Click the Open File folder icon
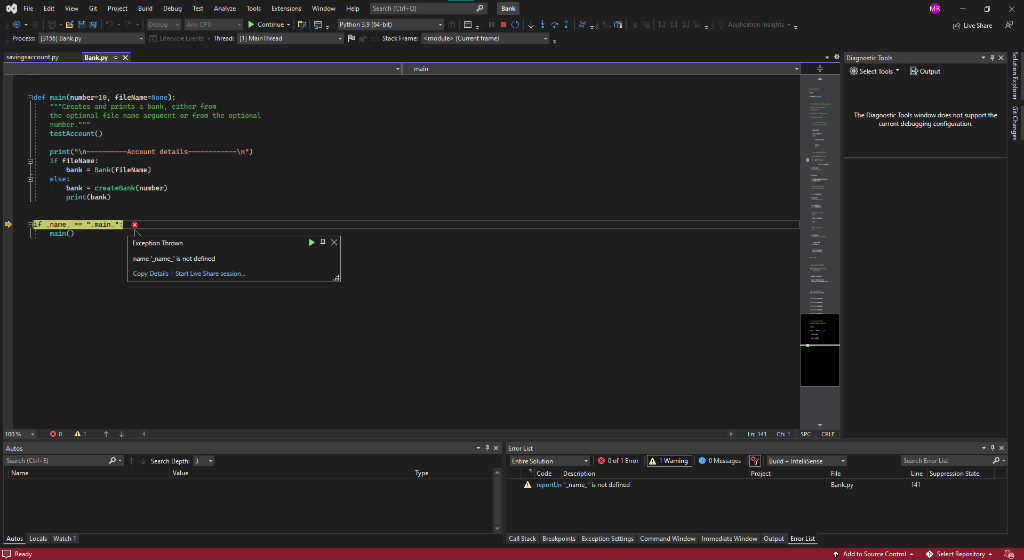Viewport: 1024px width, 560px height. coord(69,25)
